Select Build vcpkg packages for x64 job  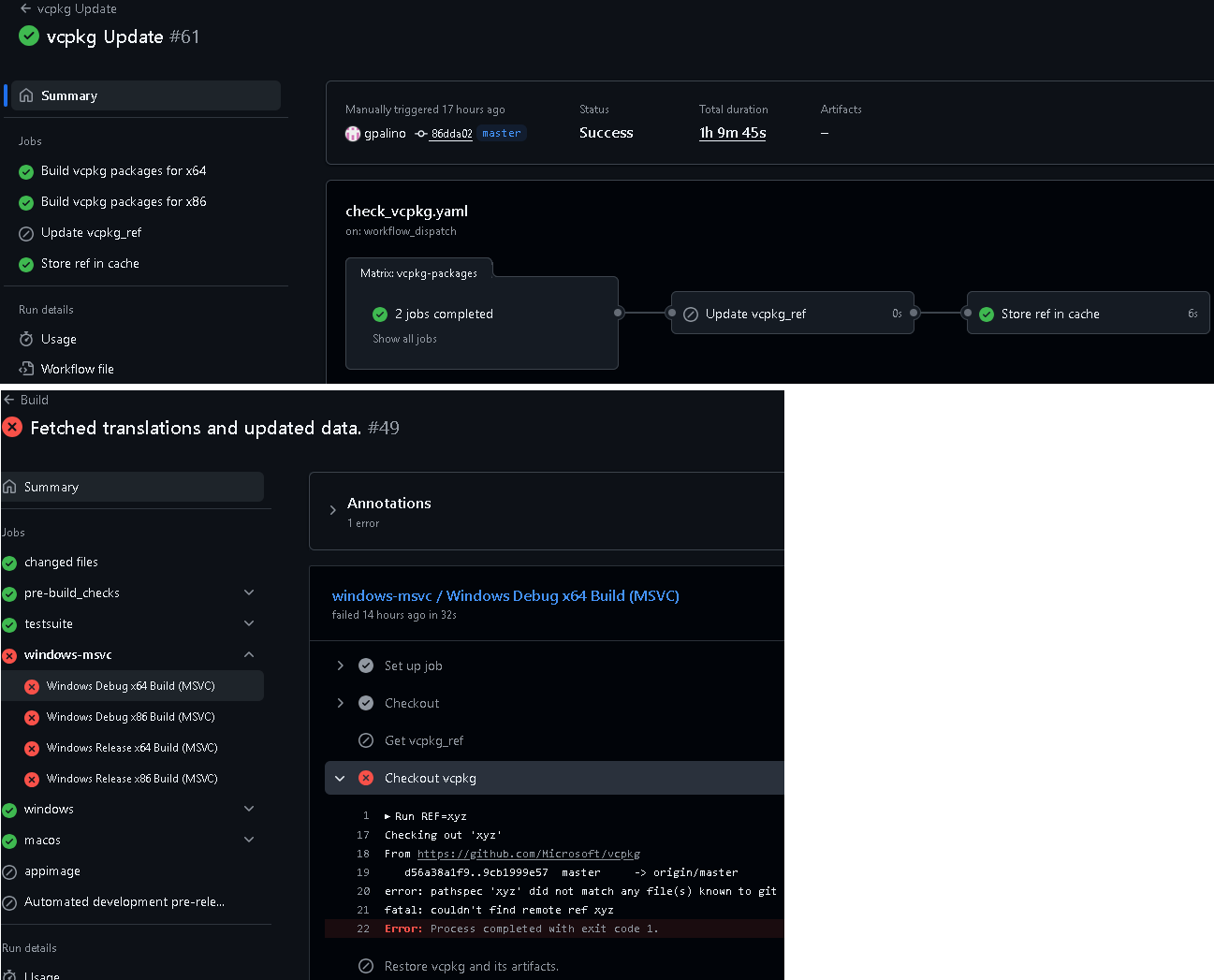(124, 171)
